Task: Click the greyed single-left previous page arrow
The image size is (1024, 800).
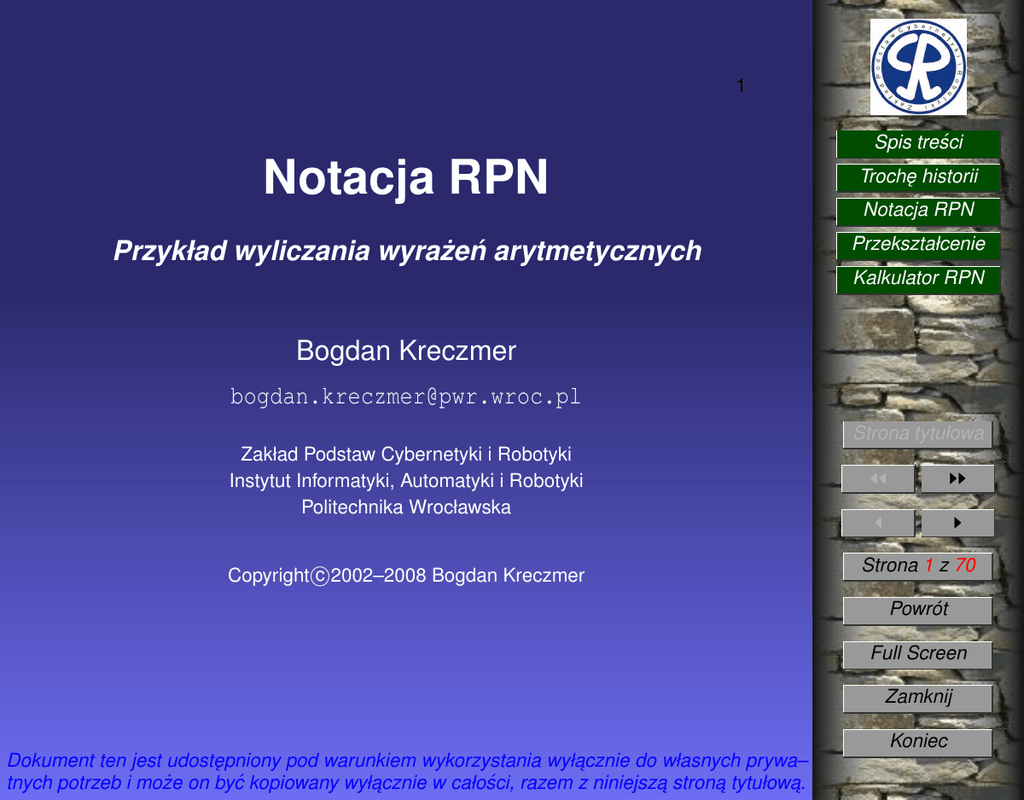Action: coord(878,523)
